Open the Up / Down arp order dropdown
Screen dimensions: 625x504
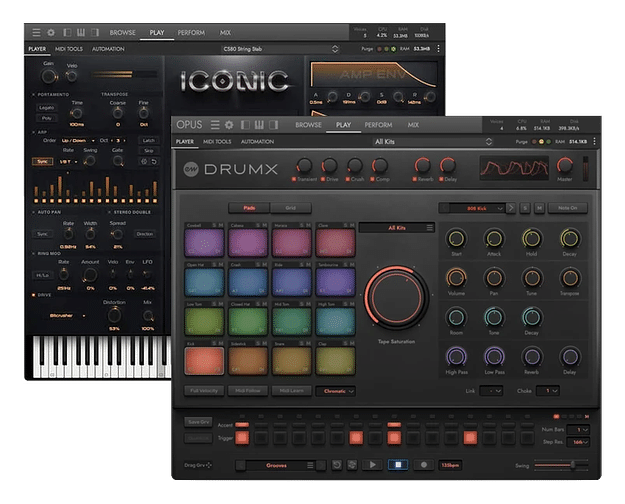[x=78, y=140]
